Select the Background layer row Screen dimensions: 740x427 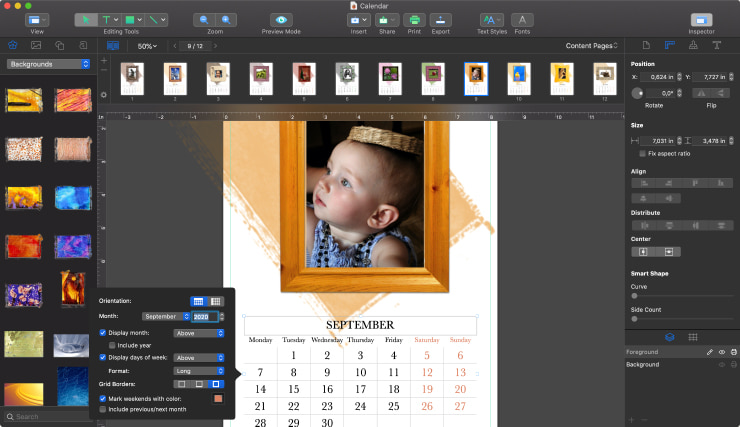pyautogui.click(x=681, y=364)
